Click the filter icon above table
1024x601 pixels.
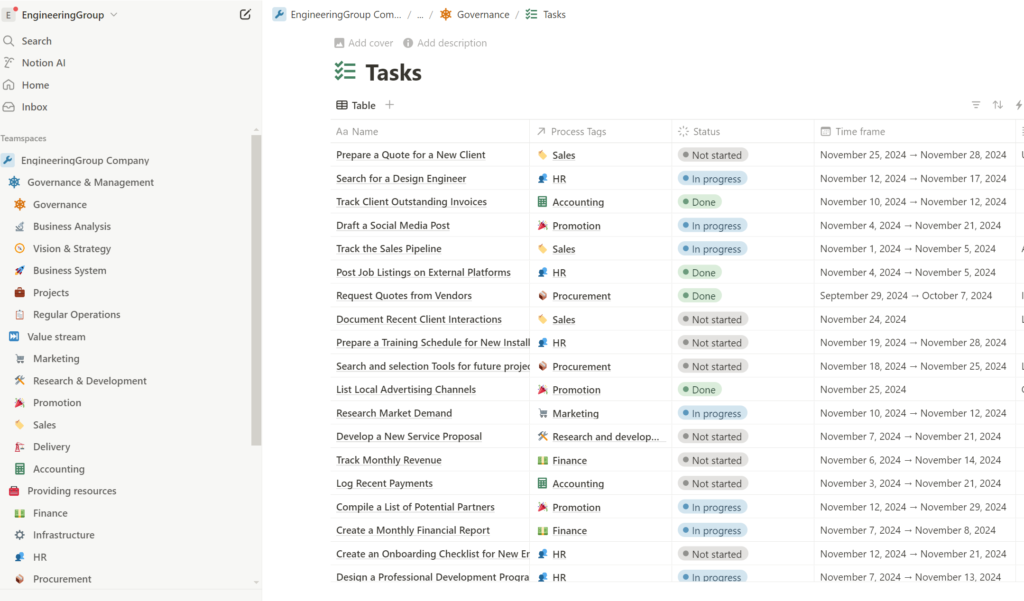[x=976, y=105]
